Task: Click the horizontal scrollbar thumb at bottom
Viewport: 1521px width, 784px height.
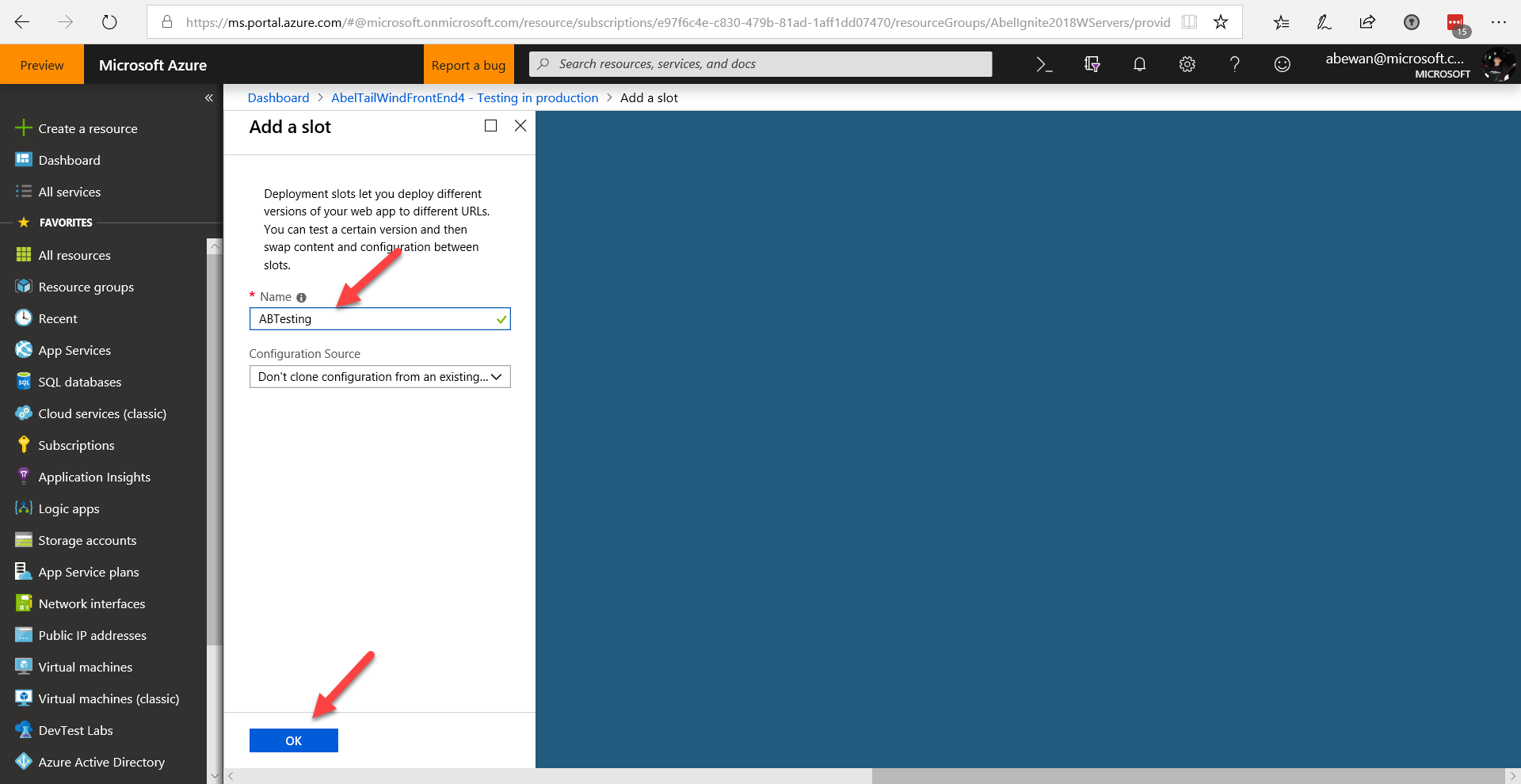Action: (x=1188, y=776)
